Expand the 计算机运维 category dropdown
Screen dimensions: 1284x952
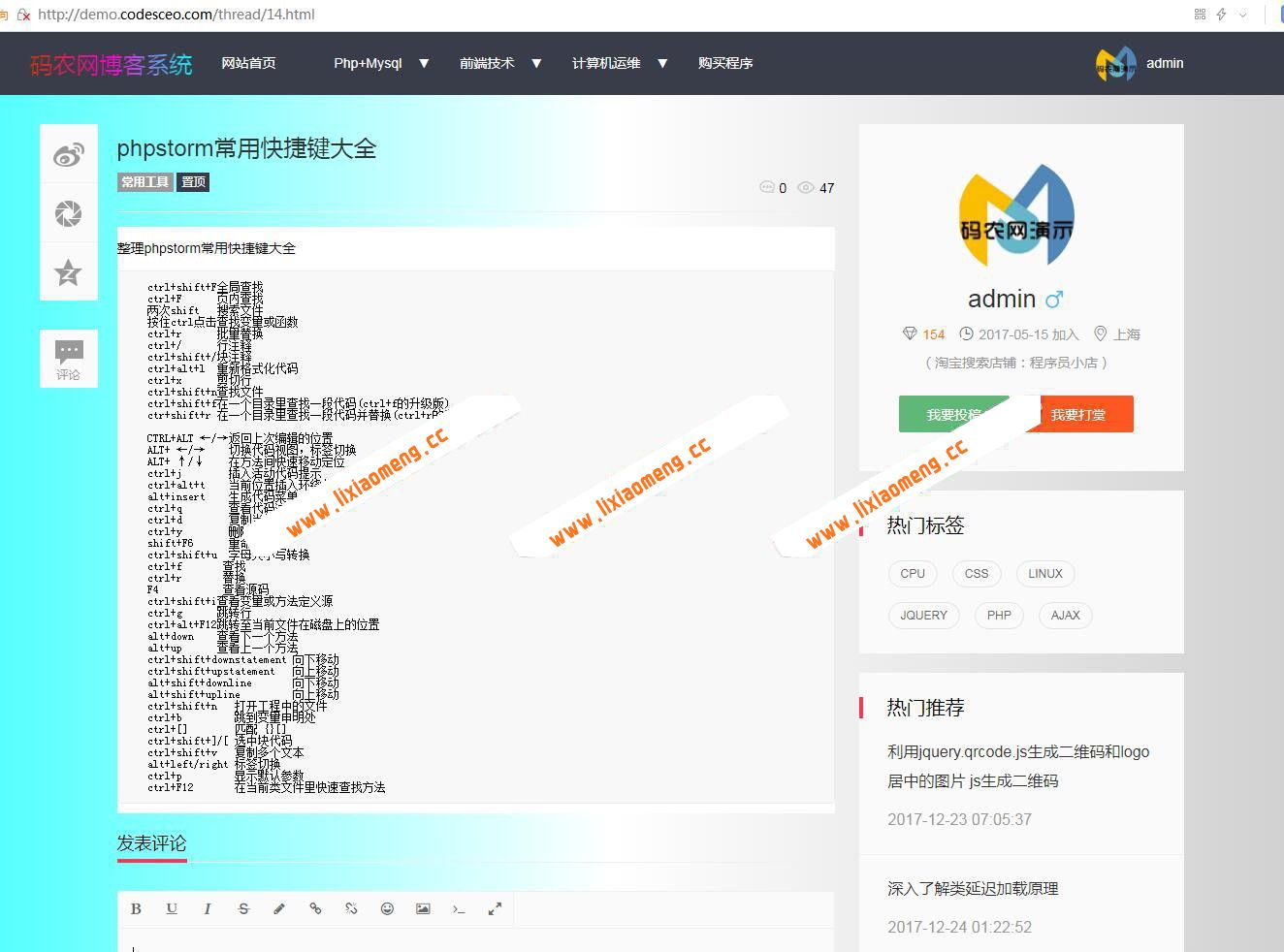619,63
